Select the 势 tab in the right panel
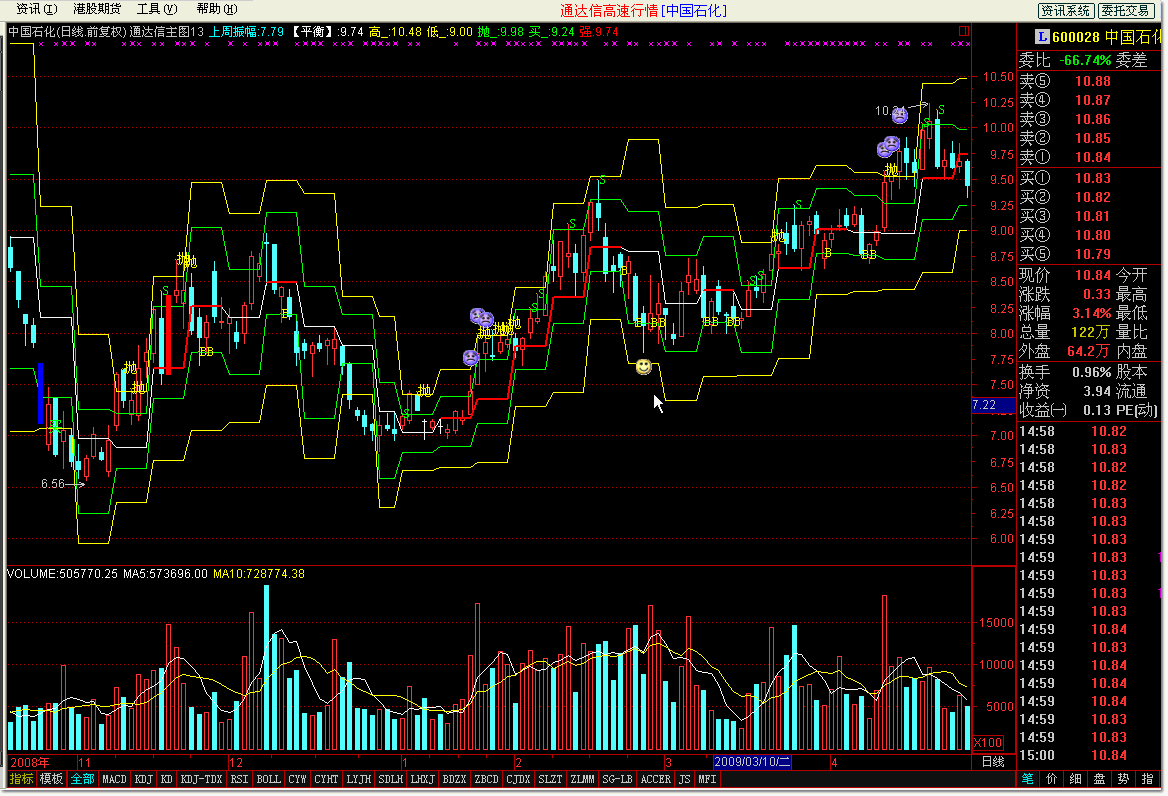This screenshot has height=796, width=1168. point(1123,779)
